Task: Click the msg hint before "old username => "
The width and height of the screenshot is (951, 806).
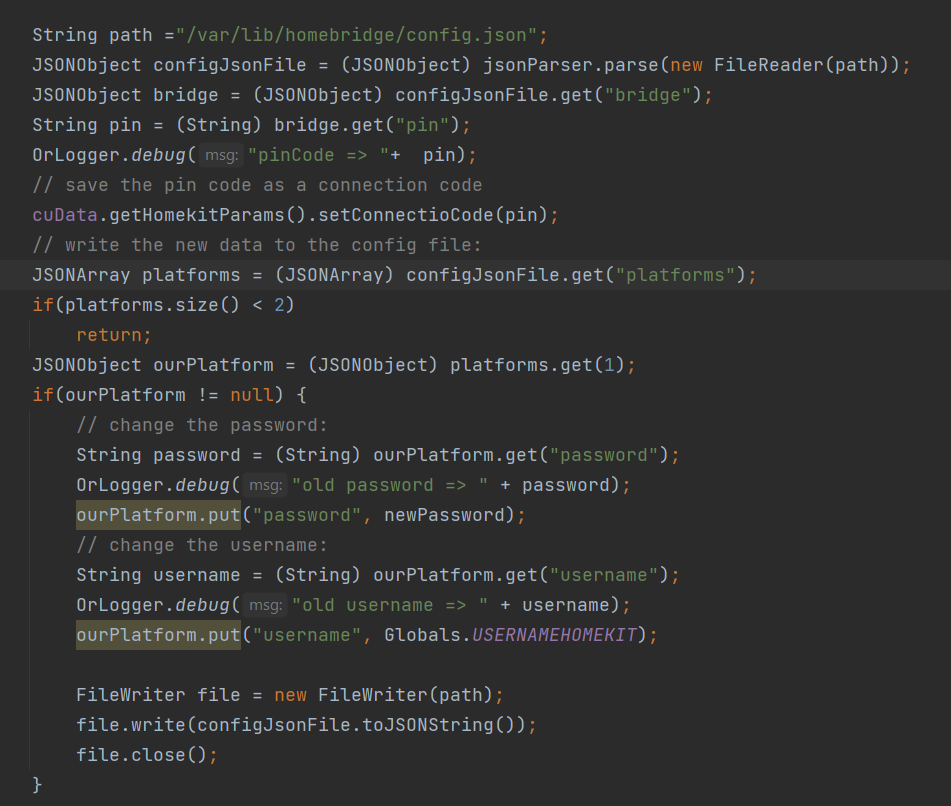Action: coord(265,605)
